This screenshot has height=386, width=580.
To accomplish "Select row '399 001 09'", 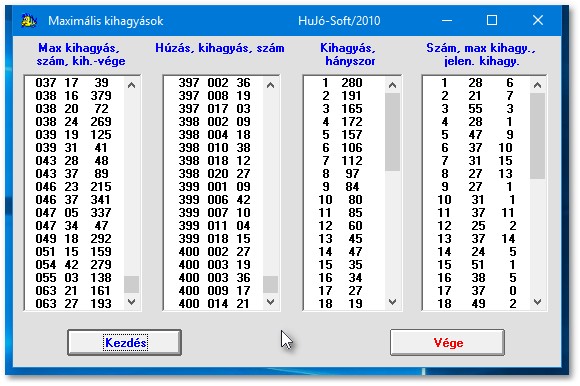I will point(214,186).
